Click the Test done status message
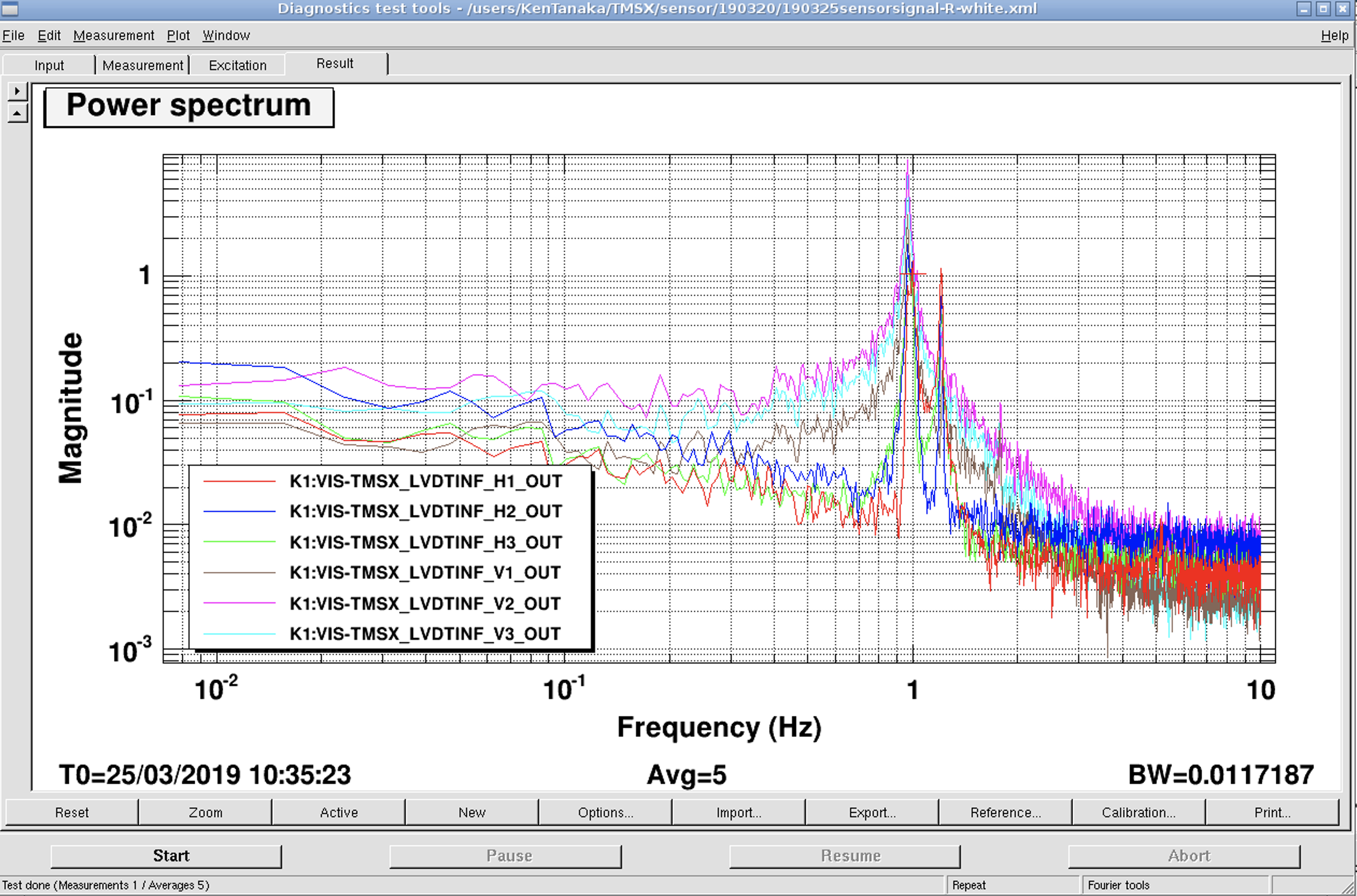 [106, 885]
